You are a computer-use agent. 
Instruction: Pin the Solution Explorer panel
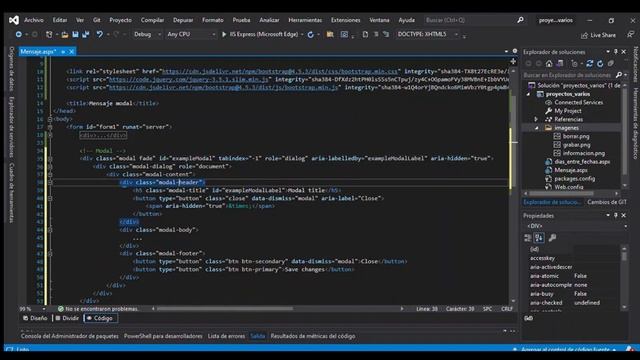tap(616, 52)
